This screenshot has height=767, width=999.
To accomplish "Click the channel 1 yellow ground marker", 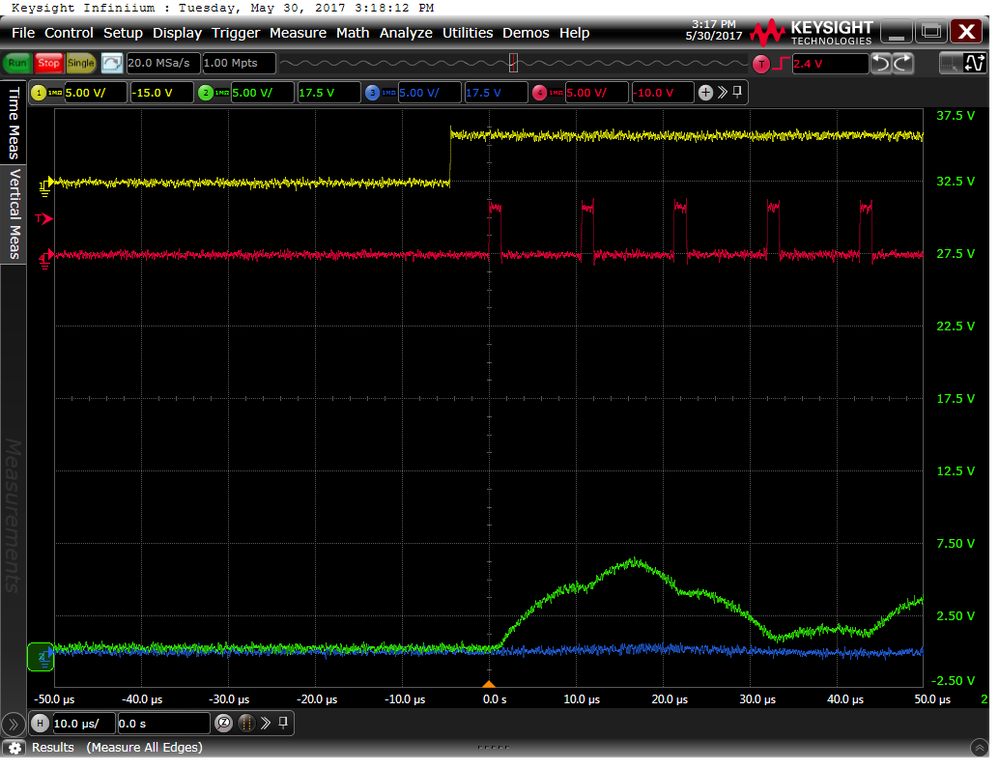I will coord(45,186).
